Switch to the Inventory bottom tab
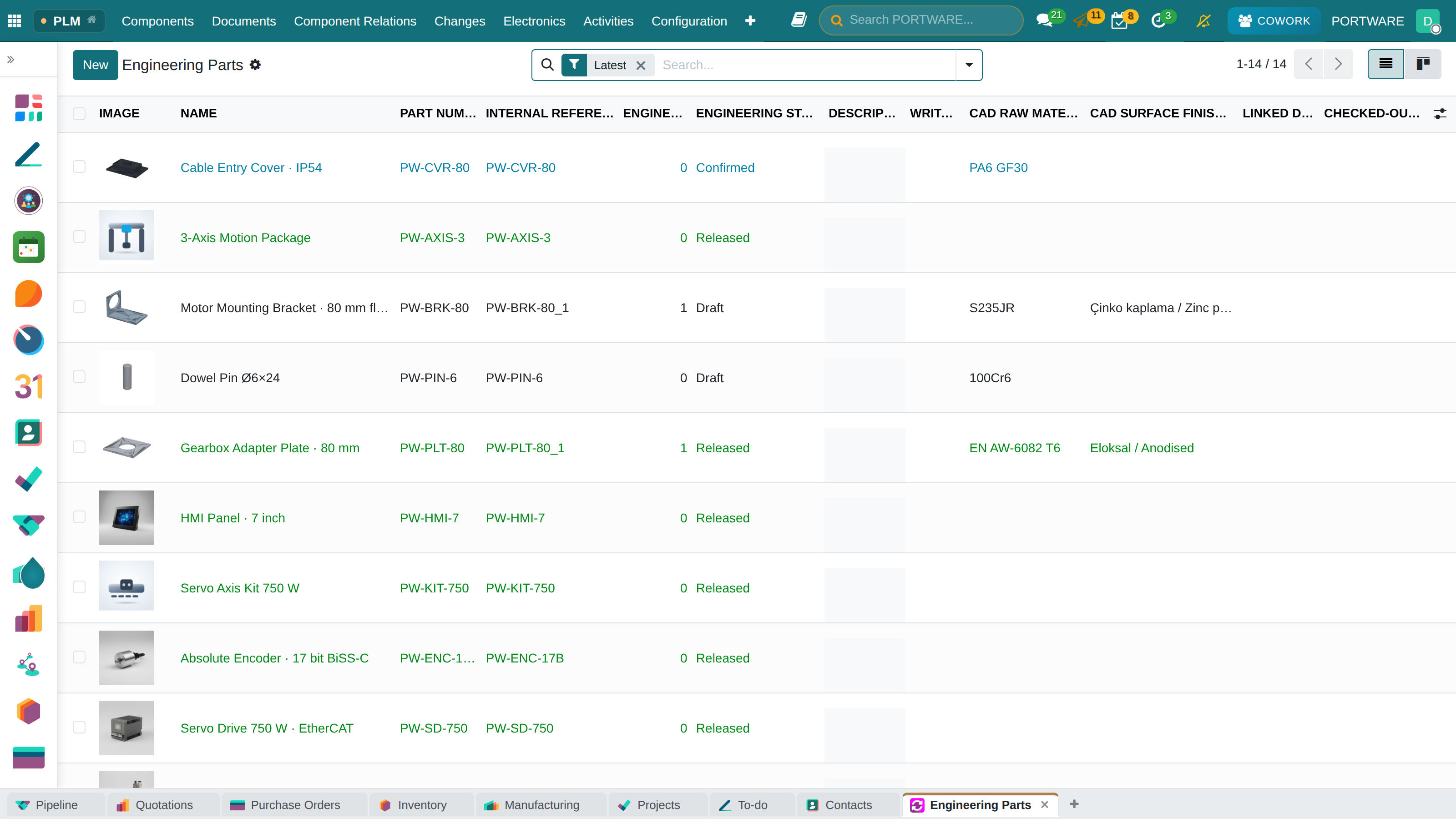1456x819 pixels. [421, 805]
